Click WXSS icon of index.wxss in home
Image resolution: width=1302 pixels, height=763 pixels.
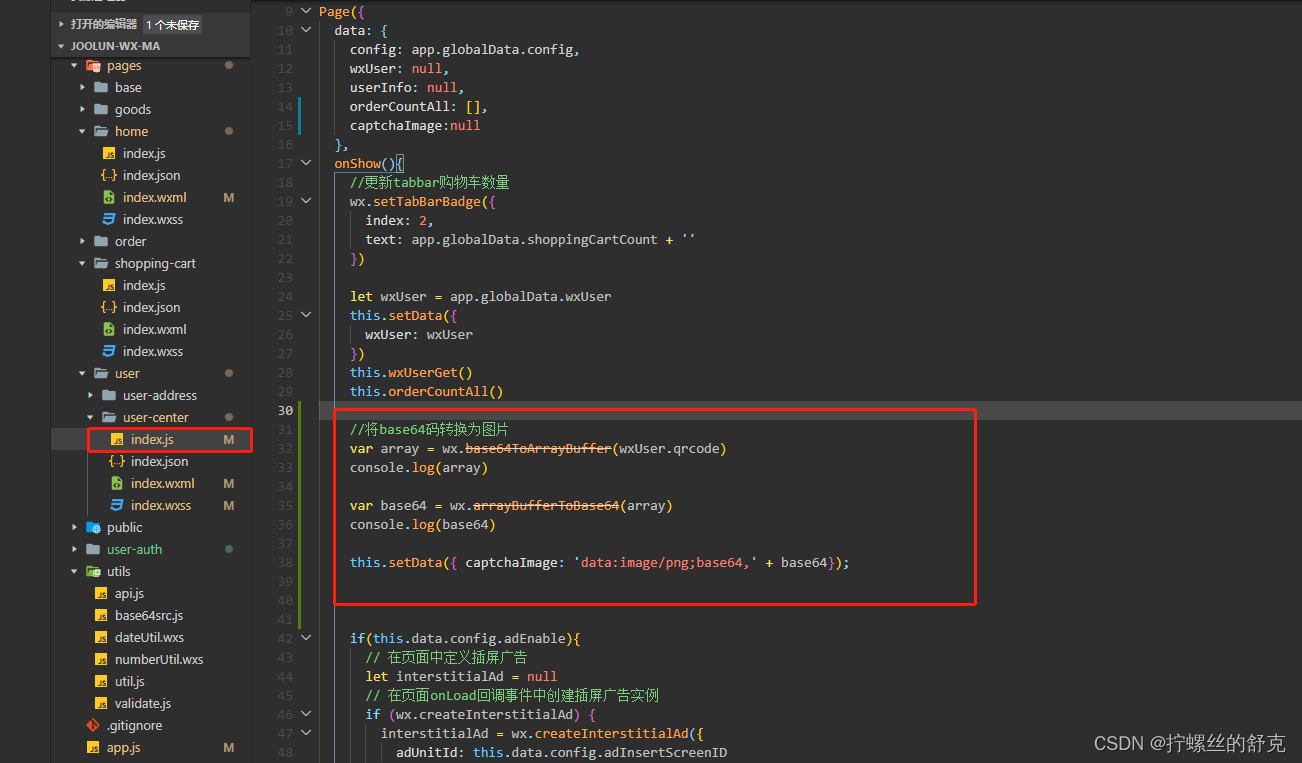pos(109,220)
